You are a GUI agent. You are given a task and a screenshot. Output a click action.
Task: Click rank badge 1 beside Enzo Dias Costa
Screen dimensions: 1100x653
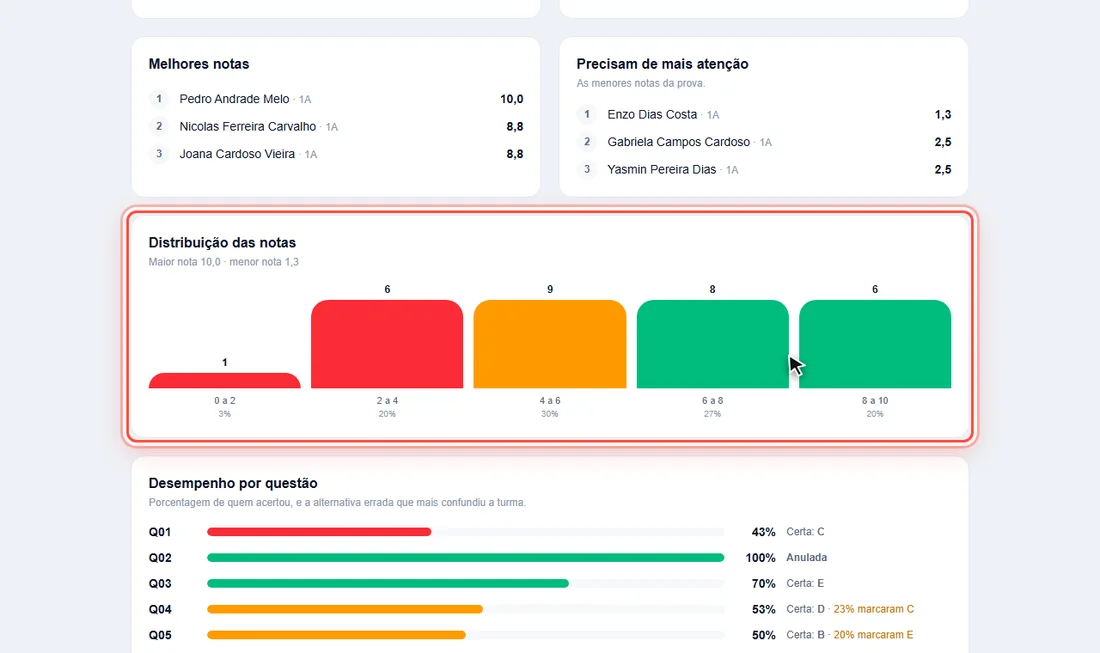point(586,114)
